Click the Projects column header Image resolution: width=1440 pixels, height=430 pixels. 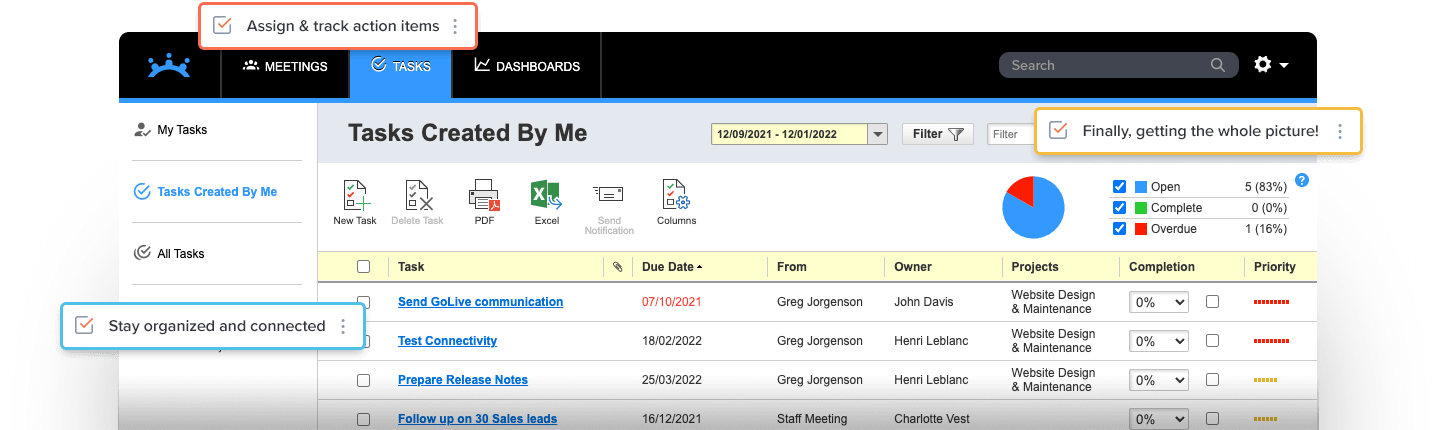tap(1035, 267)
